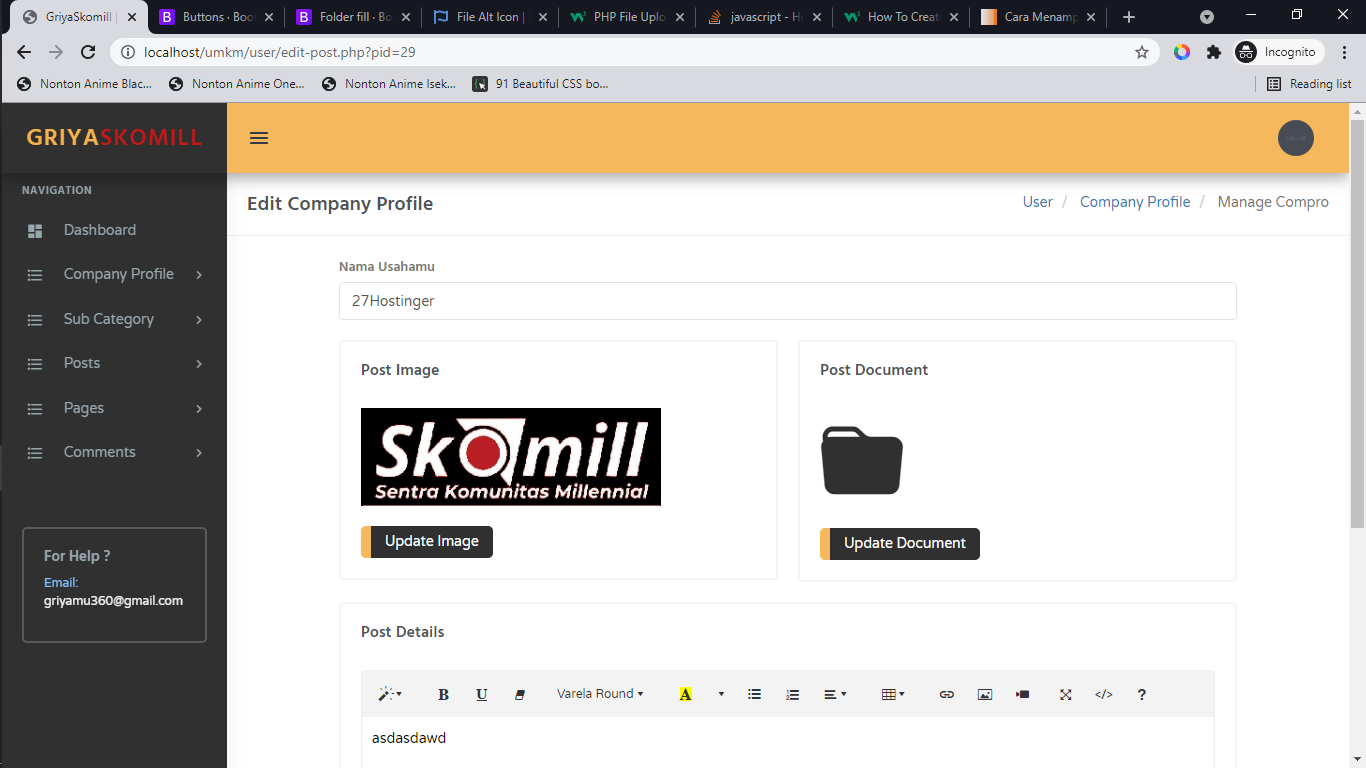Open the Dashboard navigation item
The height and width of the screenshot is (768, 1366).
[x=99, y=230]
